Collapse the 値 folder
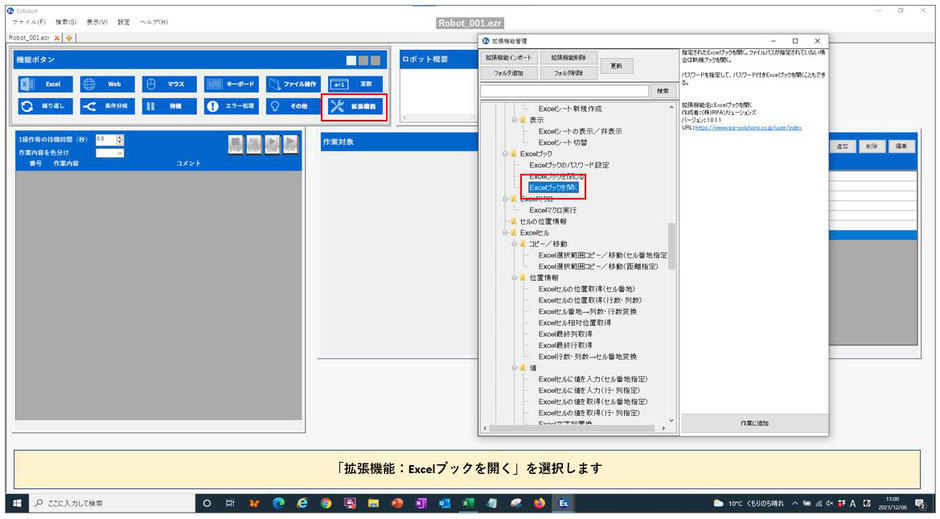 tap(514, 368)
